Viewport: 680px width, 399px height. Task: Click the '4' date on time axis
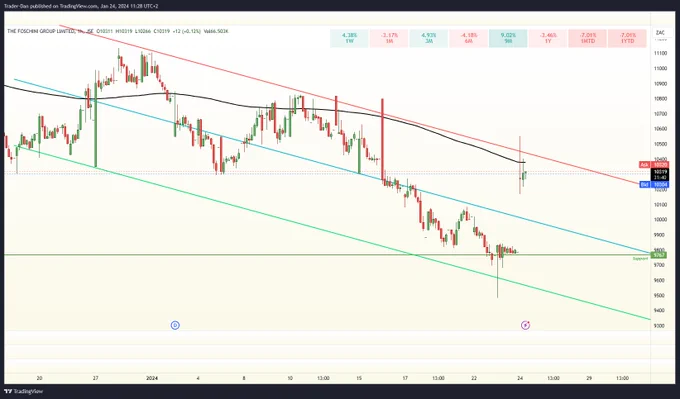click(x=198, y=378)
